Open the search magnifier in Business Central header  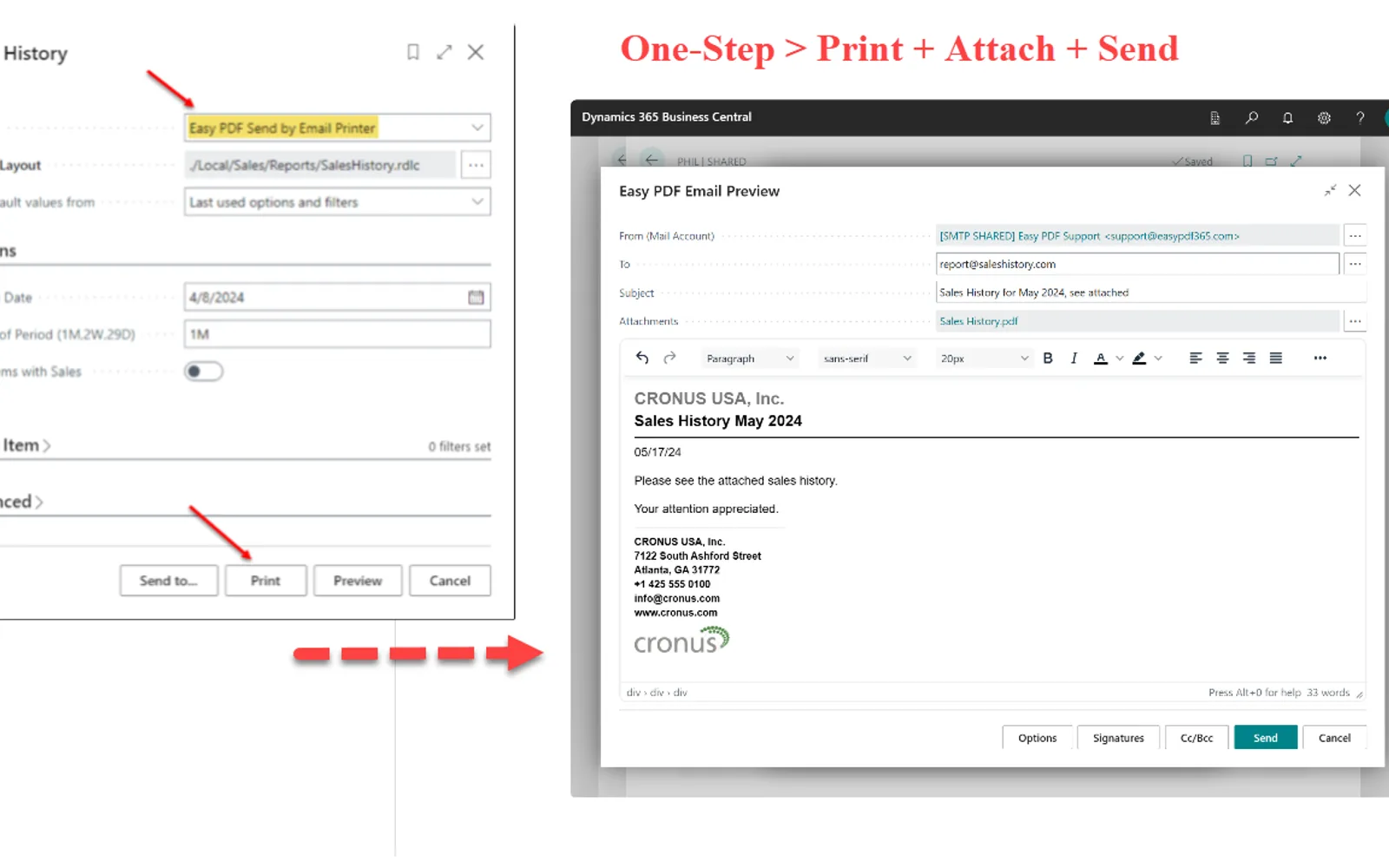[x=1251, y=117]
